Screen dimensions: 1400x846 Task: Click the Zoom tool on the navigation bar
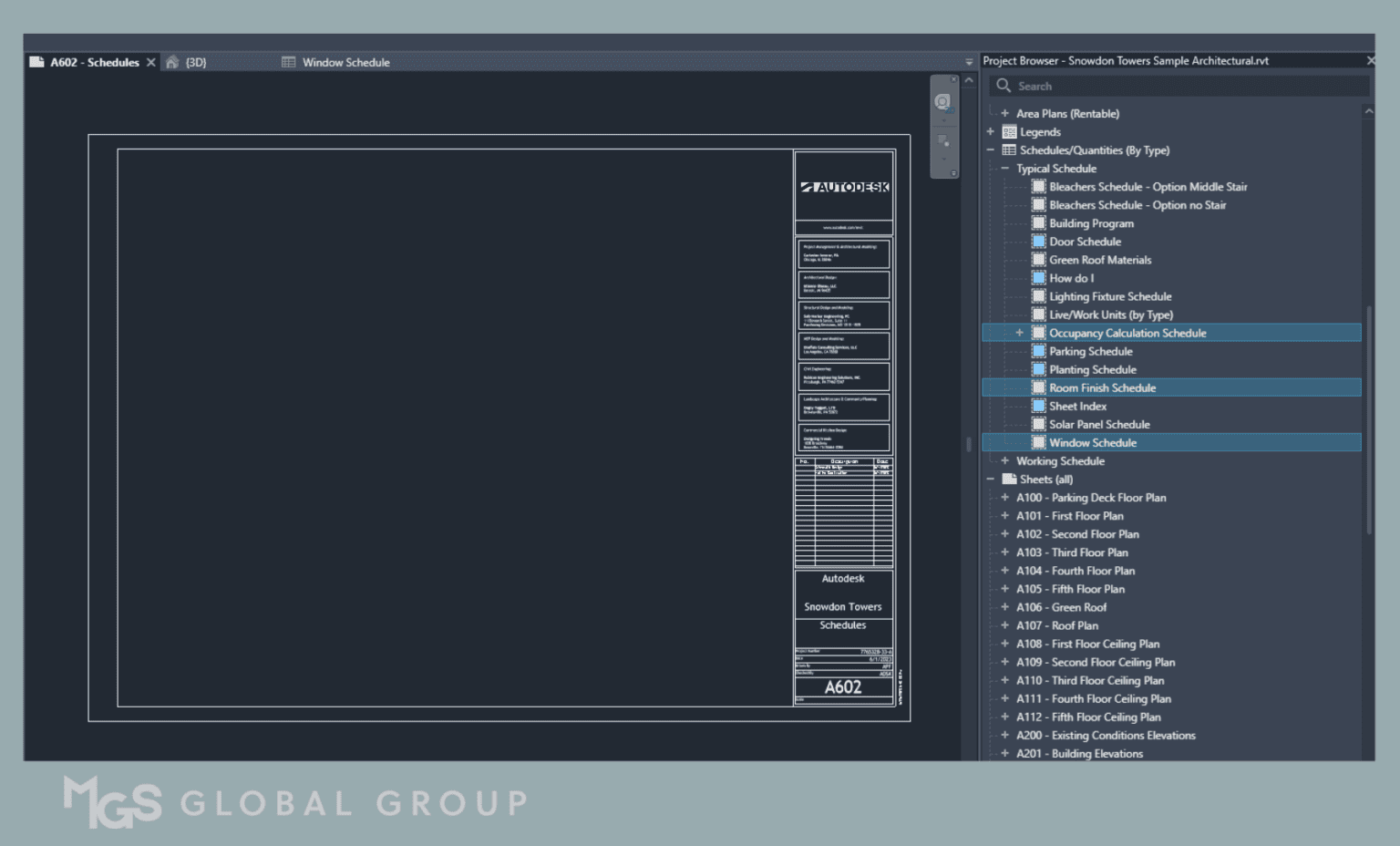[x=943, y=139]
